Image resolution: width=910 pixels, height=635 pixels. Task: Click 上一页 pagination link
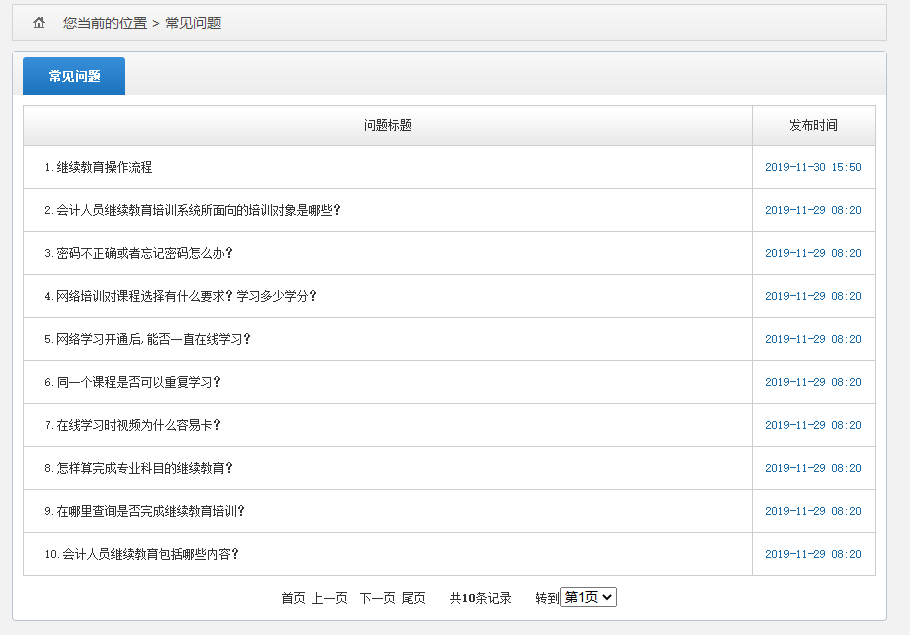[x=329, y=598]
